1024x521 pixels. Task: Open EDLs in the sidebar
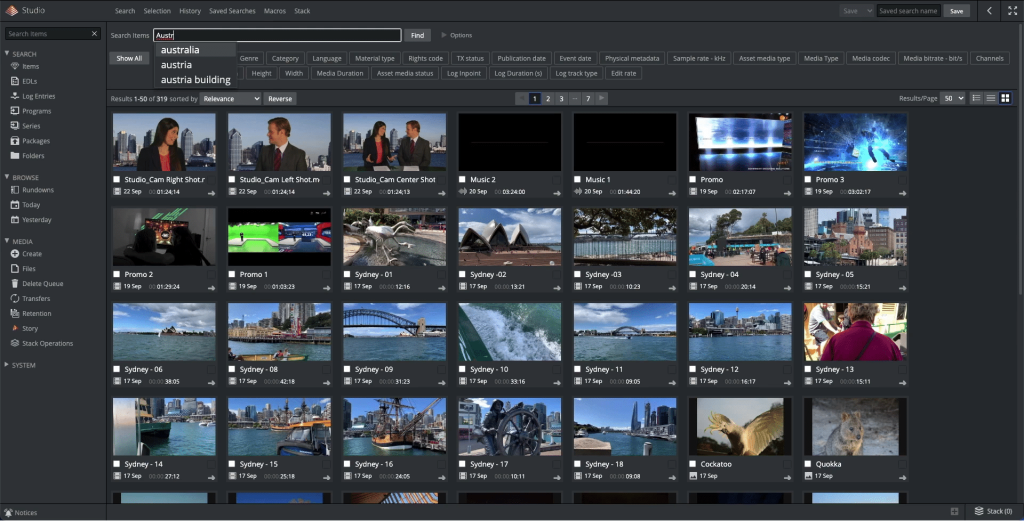[x=30, y=81]
